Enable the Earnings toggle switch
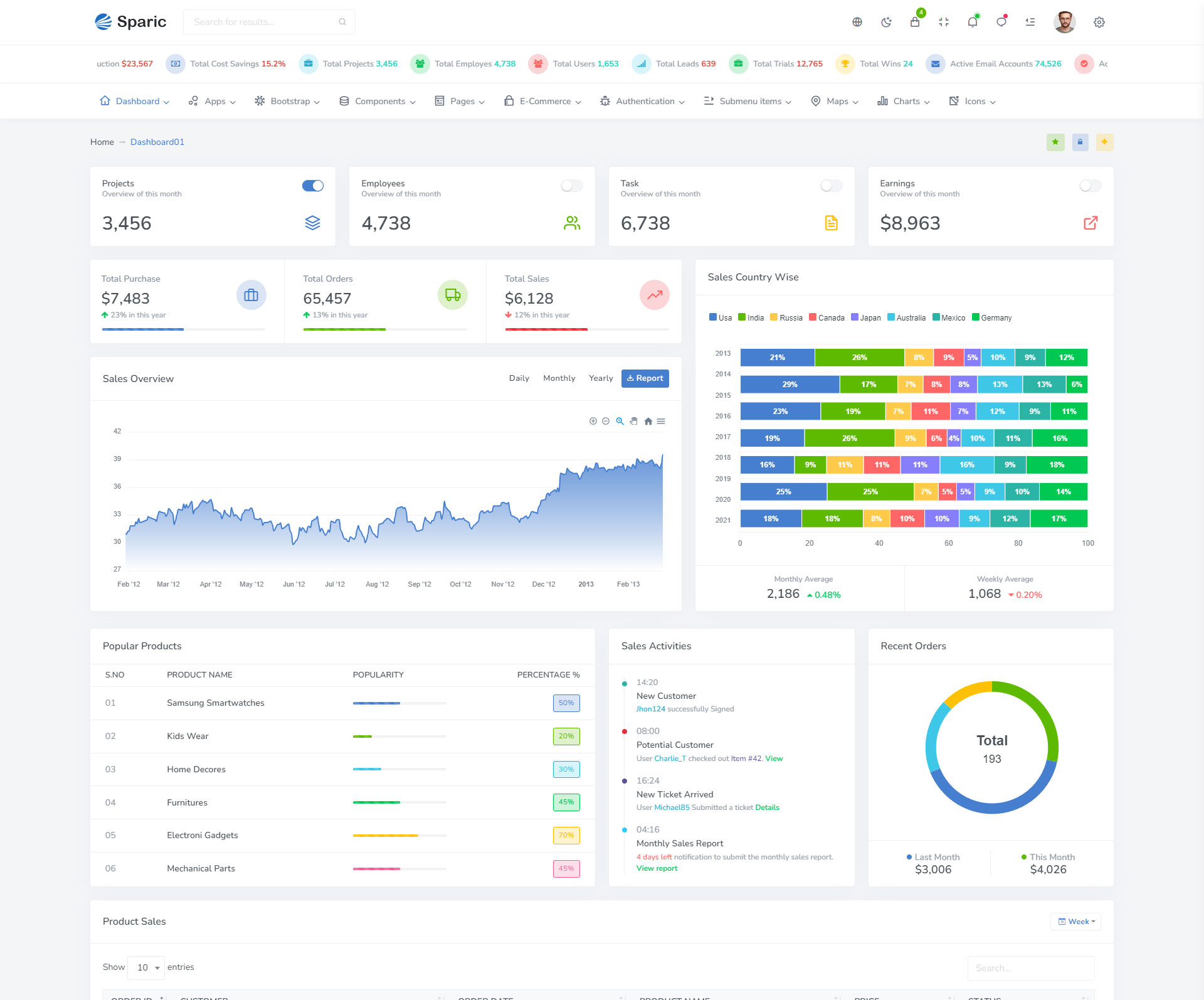1204x1000 pixels. click(x=1090, y=186)
